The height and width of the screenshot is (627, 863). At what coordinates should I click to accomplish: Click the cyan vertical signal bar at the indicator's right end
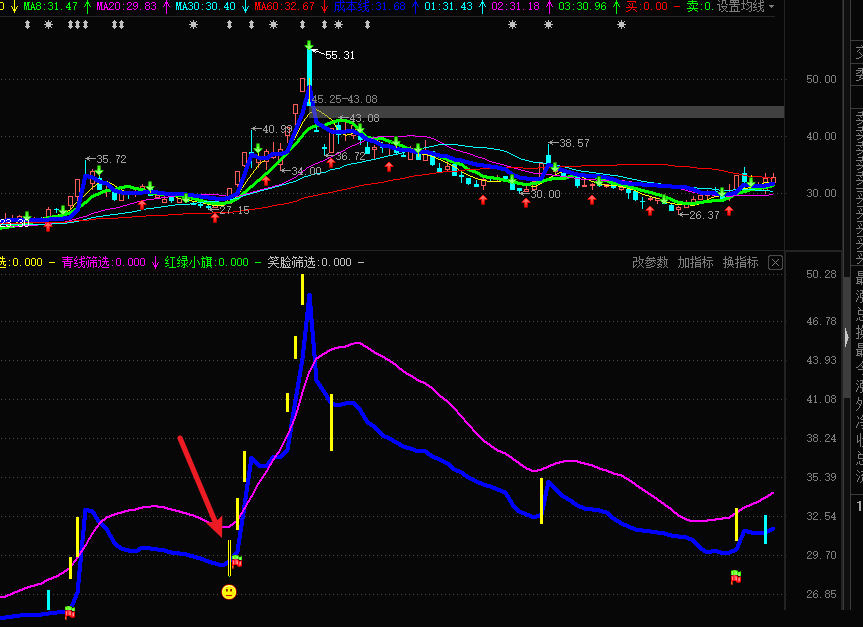point(765,529)
